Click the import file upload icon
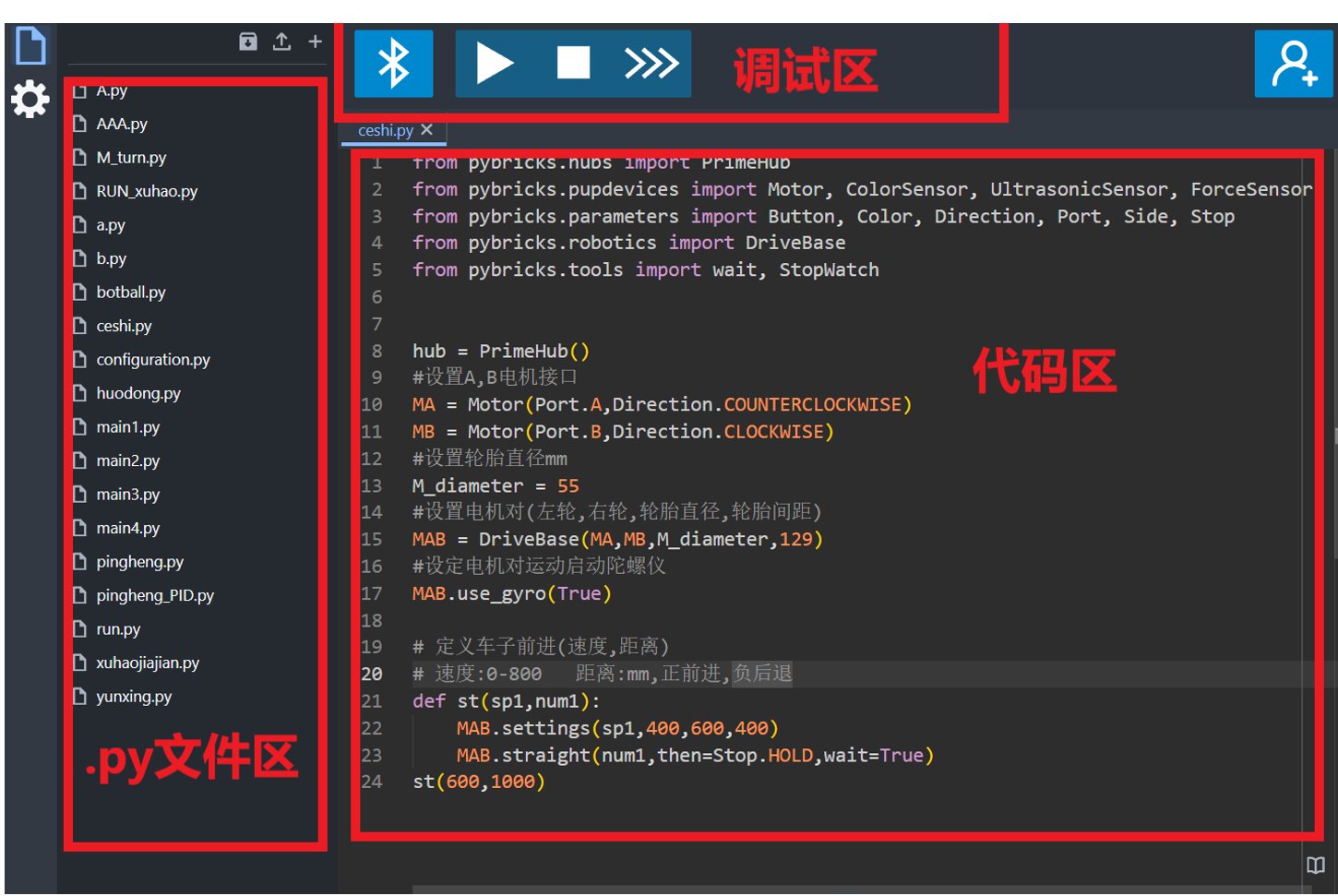The image size is (1338, 896). tap(282, 42)
